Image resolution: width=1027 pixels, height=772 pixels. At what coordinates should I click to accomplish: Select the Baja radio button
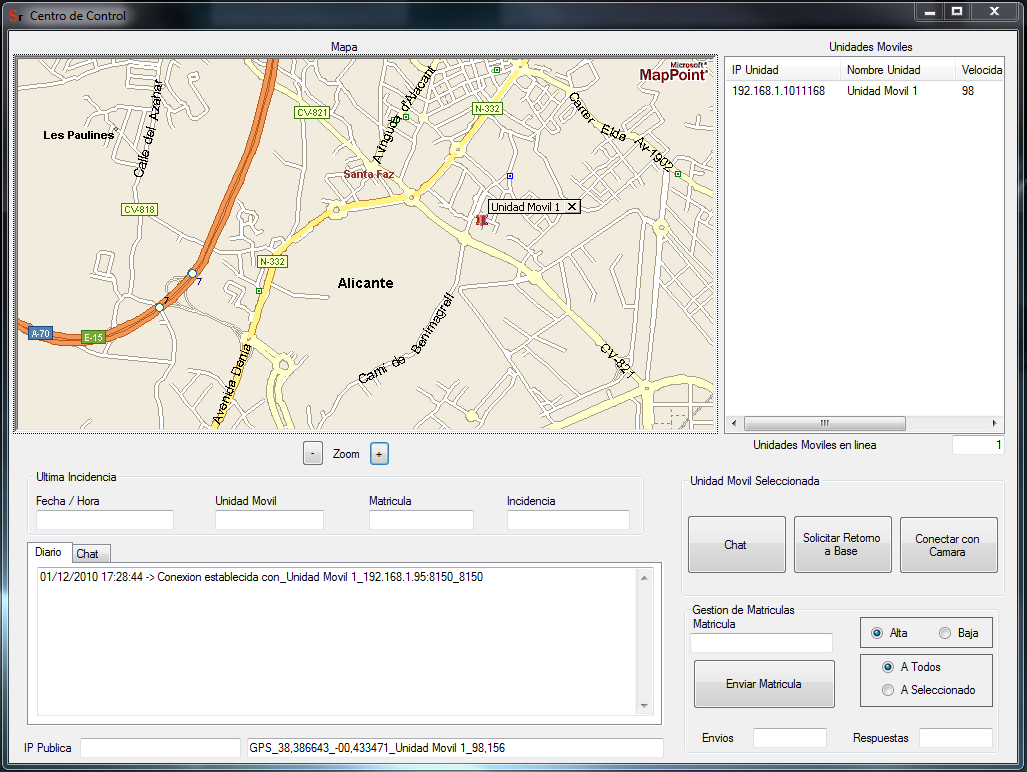pyautogui.click(x=945, y=633)
